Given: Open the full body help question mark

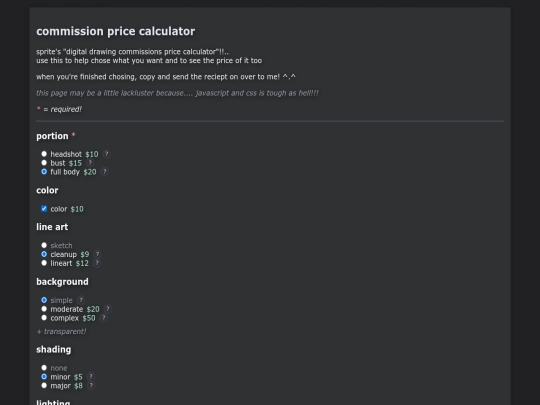Looking at the screenshot, I should coord(105,172).
